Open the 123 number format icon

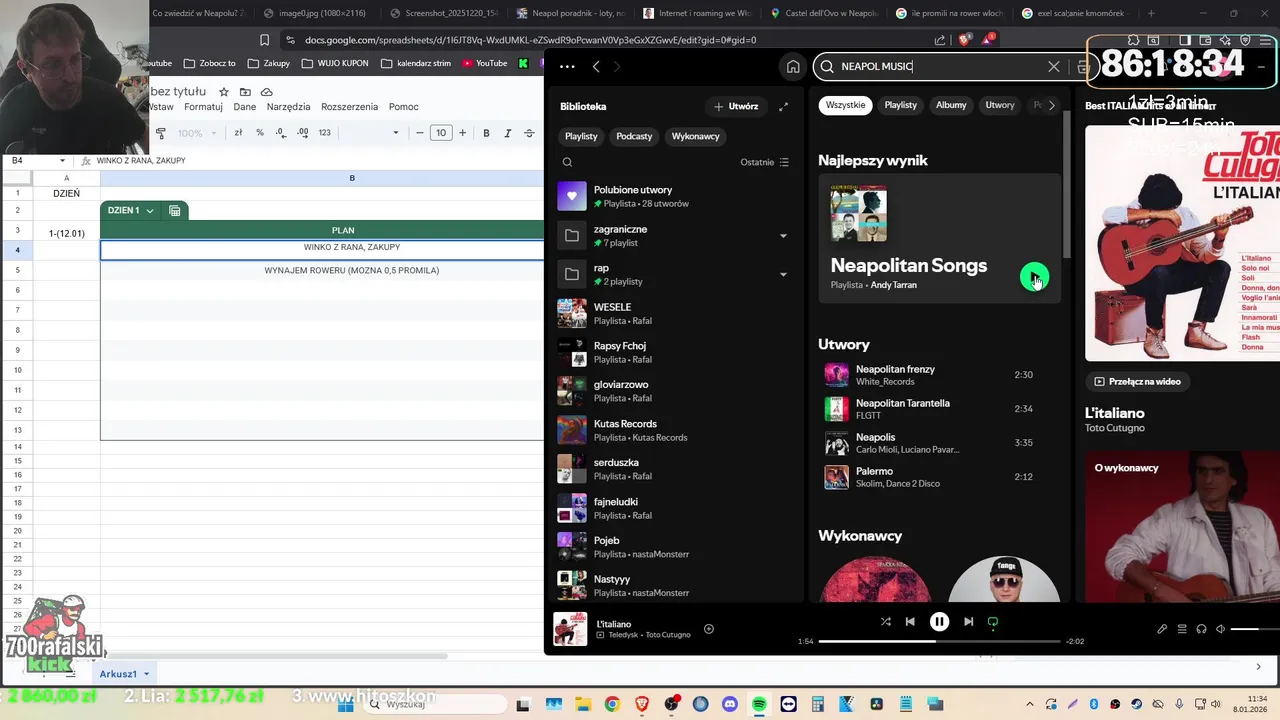[324, 133]
